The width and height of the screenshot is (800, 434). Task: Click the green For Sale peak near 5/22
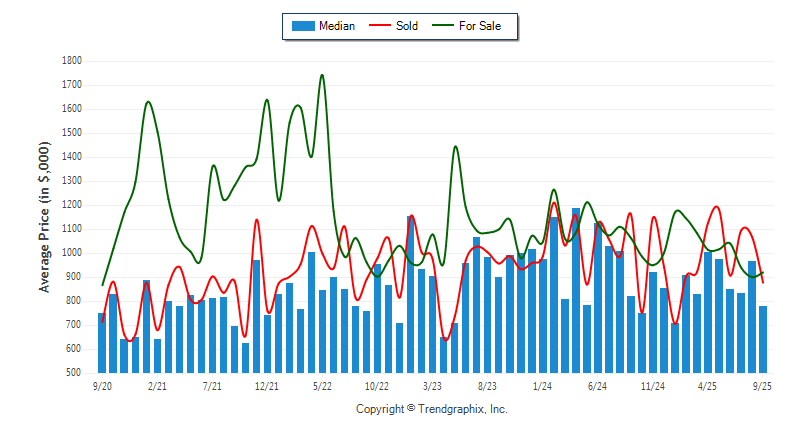321,75
